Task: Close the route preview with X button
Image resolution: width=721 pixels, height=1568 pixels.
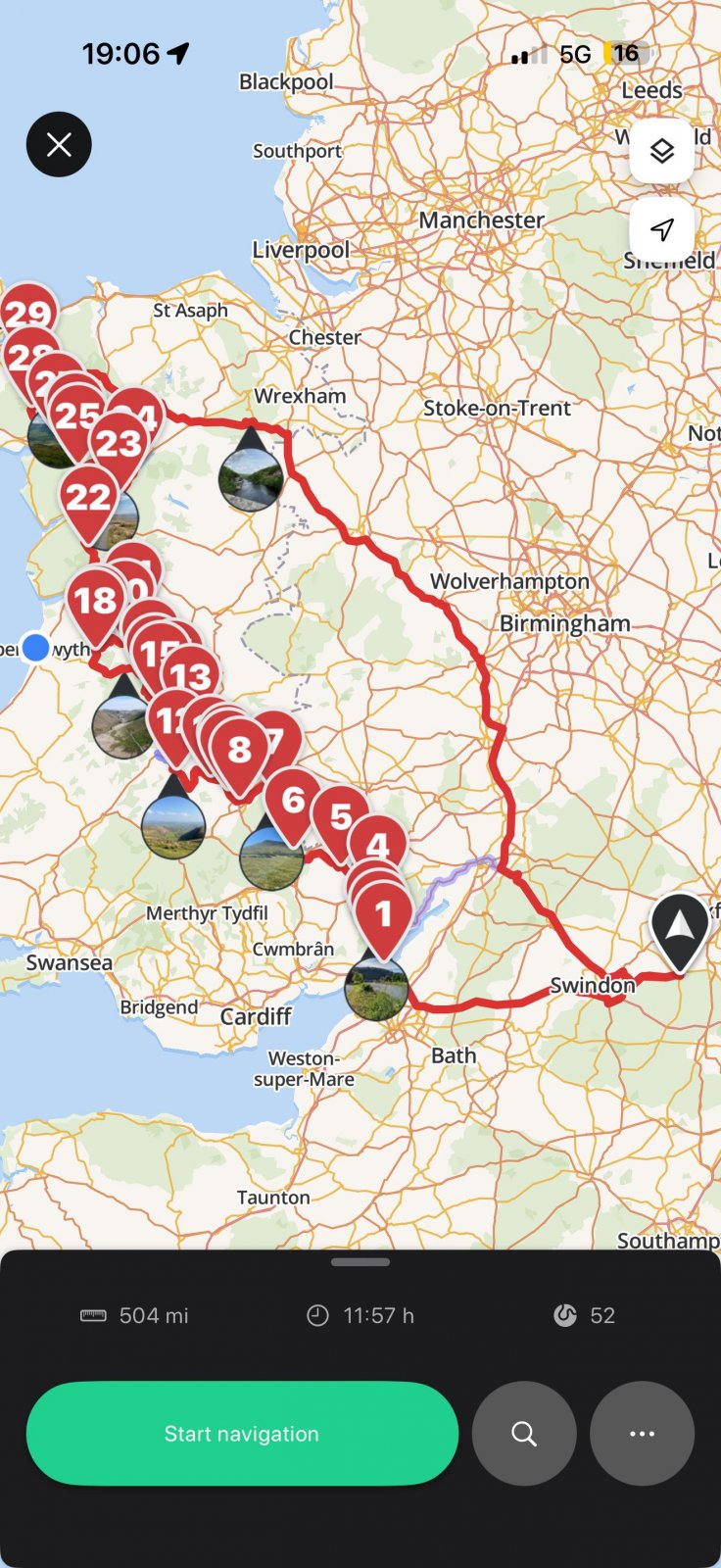Action: point(59,145)
